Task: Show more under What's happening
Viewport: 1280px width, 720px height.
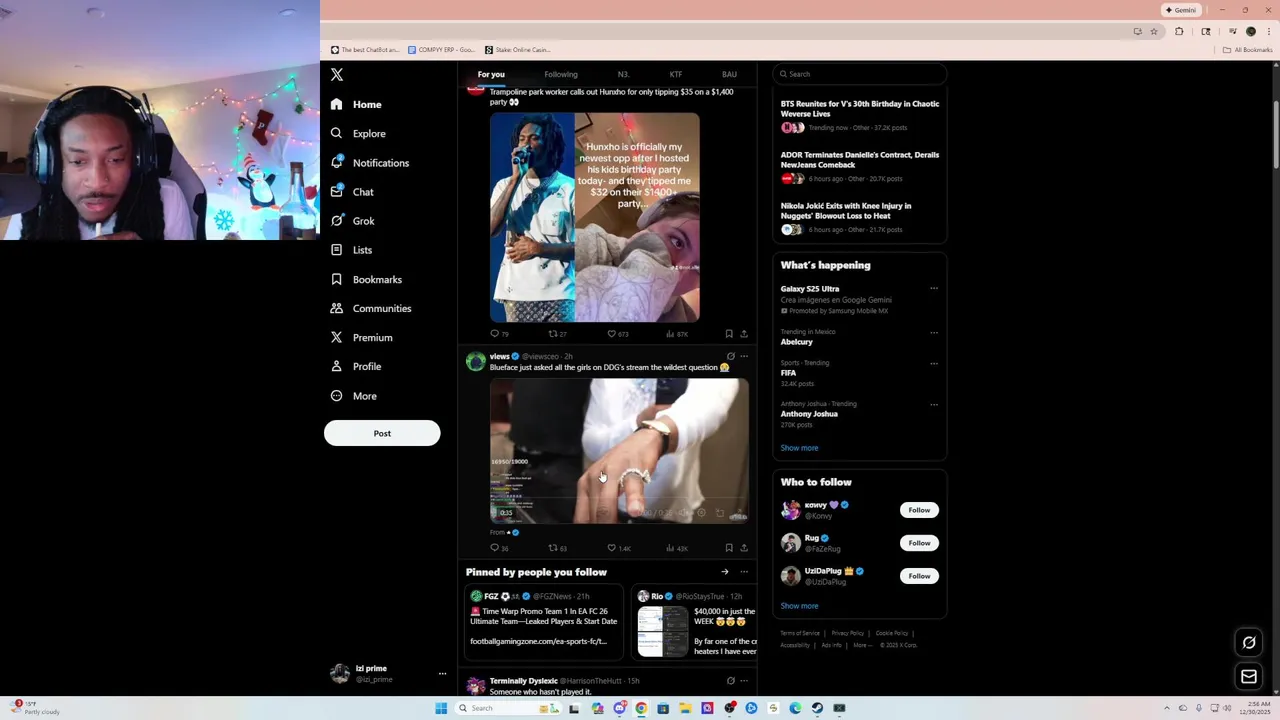Action: pyautogui.click(x=799, y=448)
